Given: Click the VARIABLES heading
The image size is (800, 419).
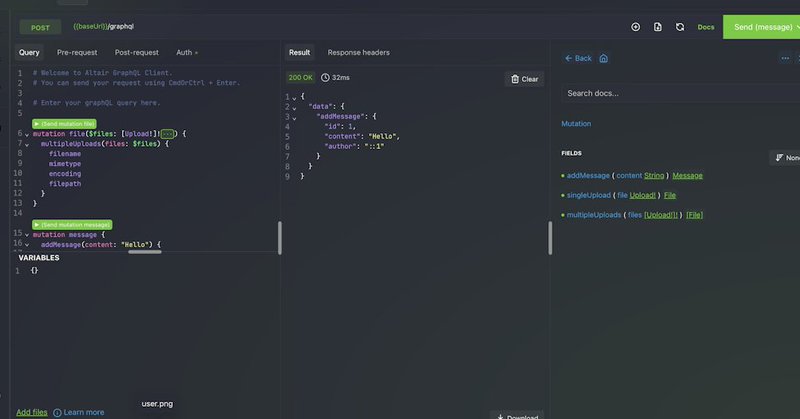Looking at the screenshot, I should (39, 258).
